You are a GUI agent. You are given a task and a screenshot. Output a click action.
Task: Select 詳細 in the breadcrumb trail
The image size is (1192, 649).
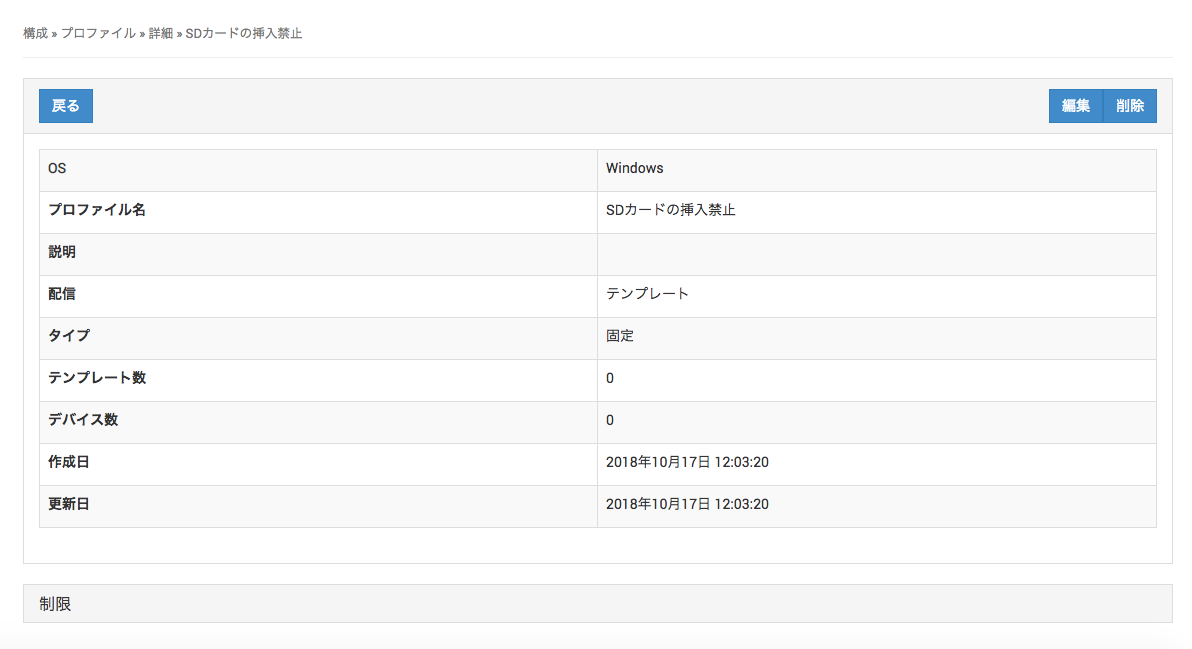click(x=161, y=33)
